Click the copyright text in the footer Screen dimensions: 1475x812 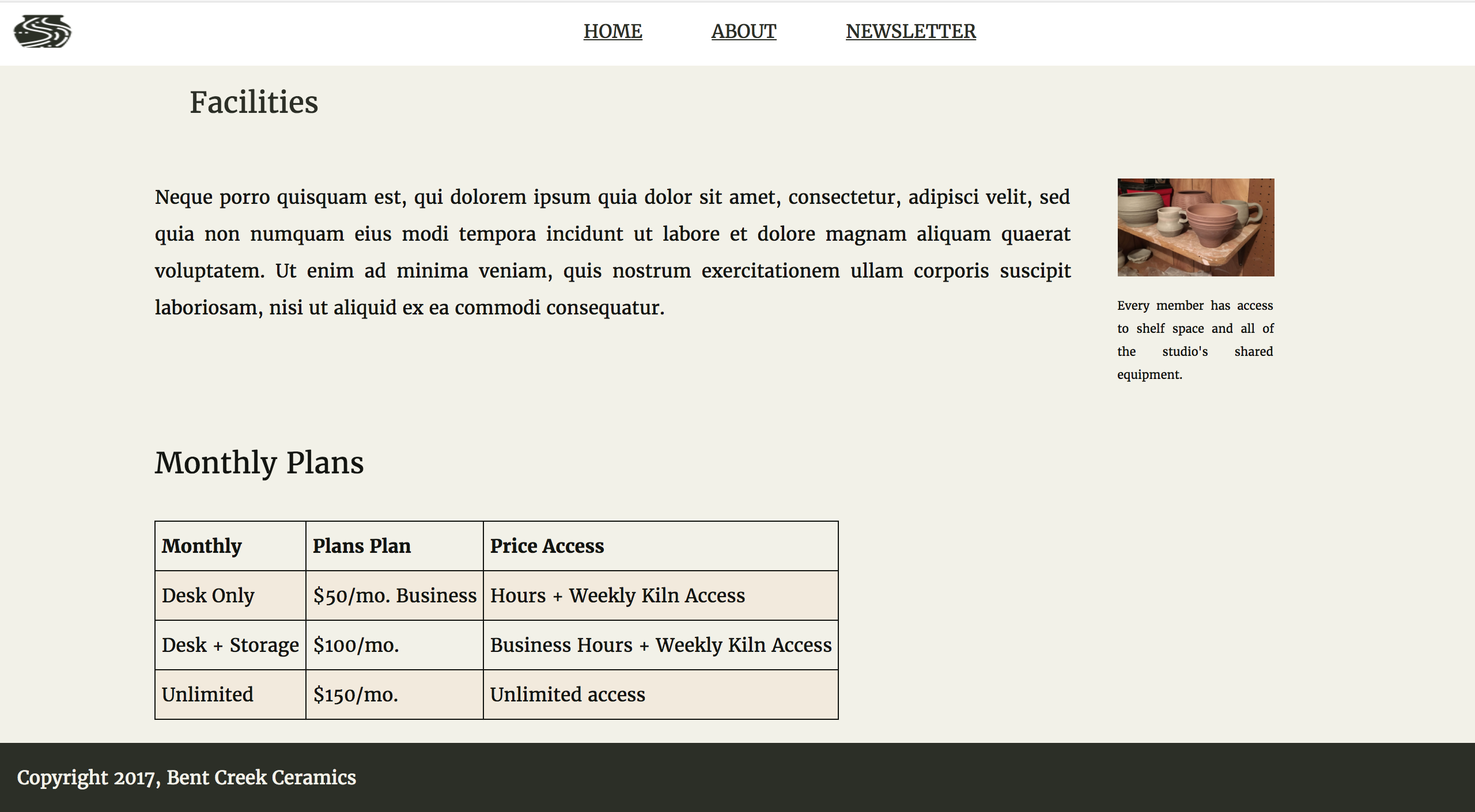click(186, 777)
